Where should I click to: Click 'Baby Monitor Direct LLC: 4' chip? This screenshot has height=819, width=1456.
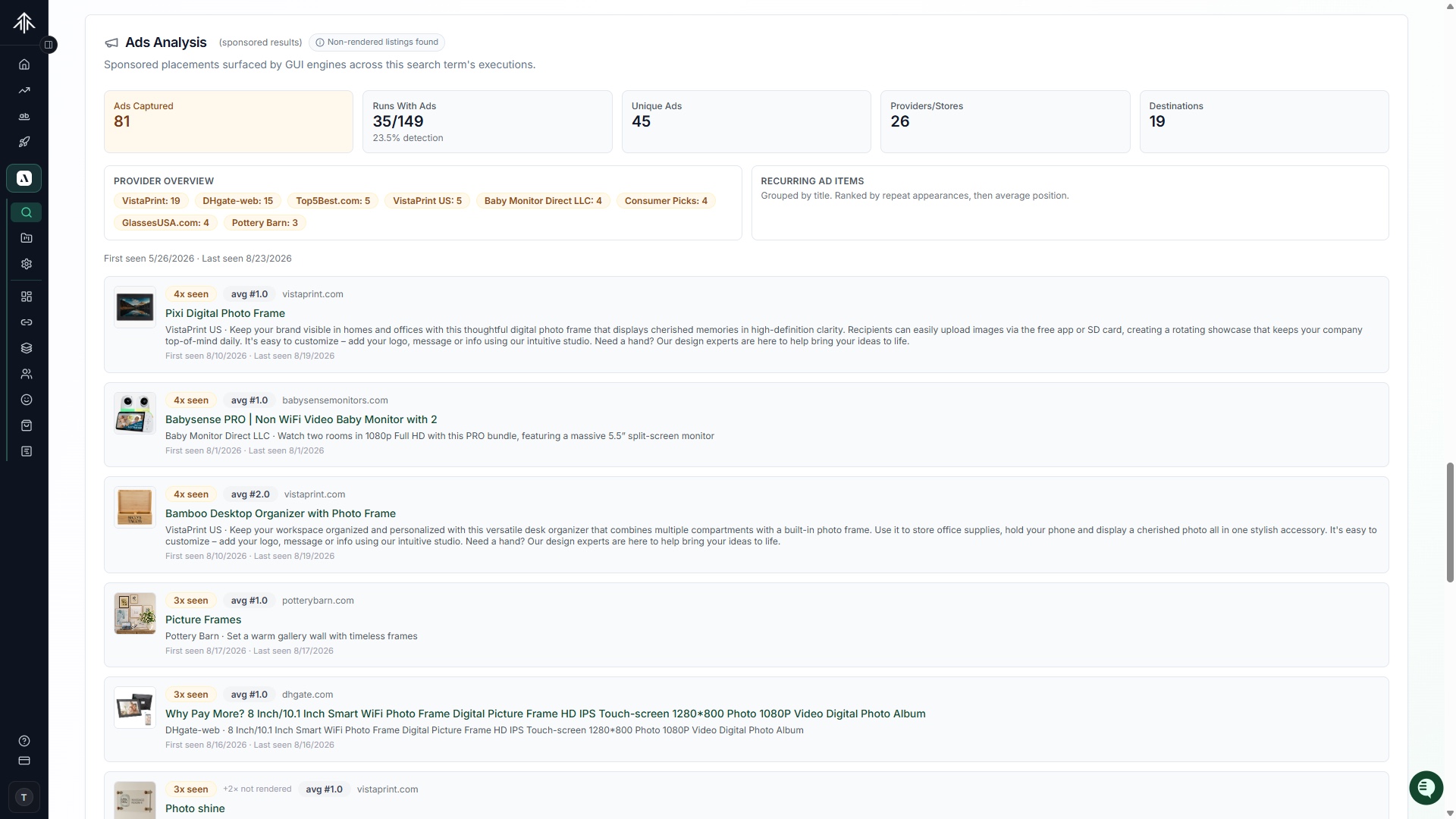click(x=543, y=201)
